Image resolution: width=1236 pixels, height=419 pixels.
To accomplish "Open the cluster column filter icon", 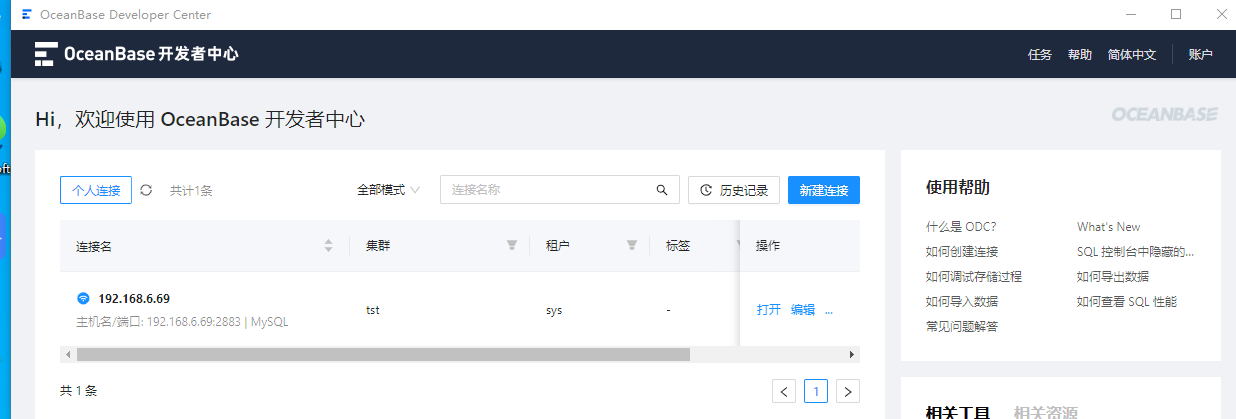I will [x=512, y=246].
